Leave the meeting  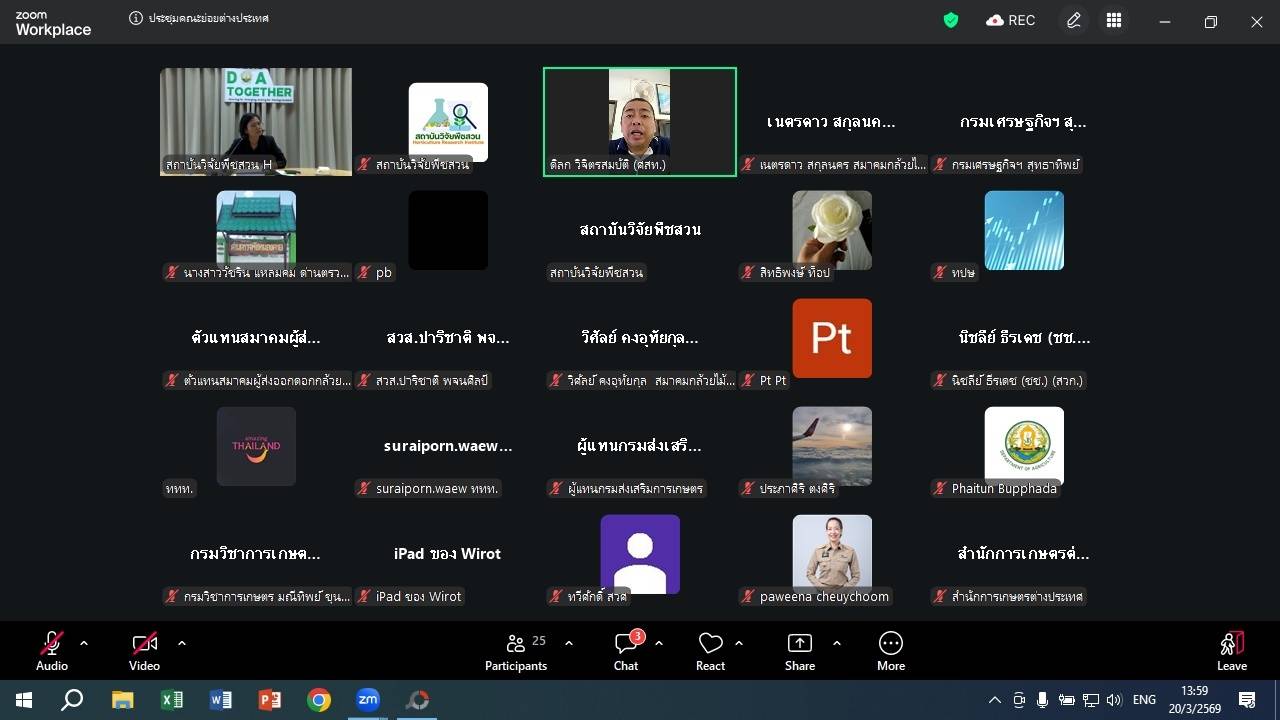pos(1231,651)
